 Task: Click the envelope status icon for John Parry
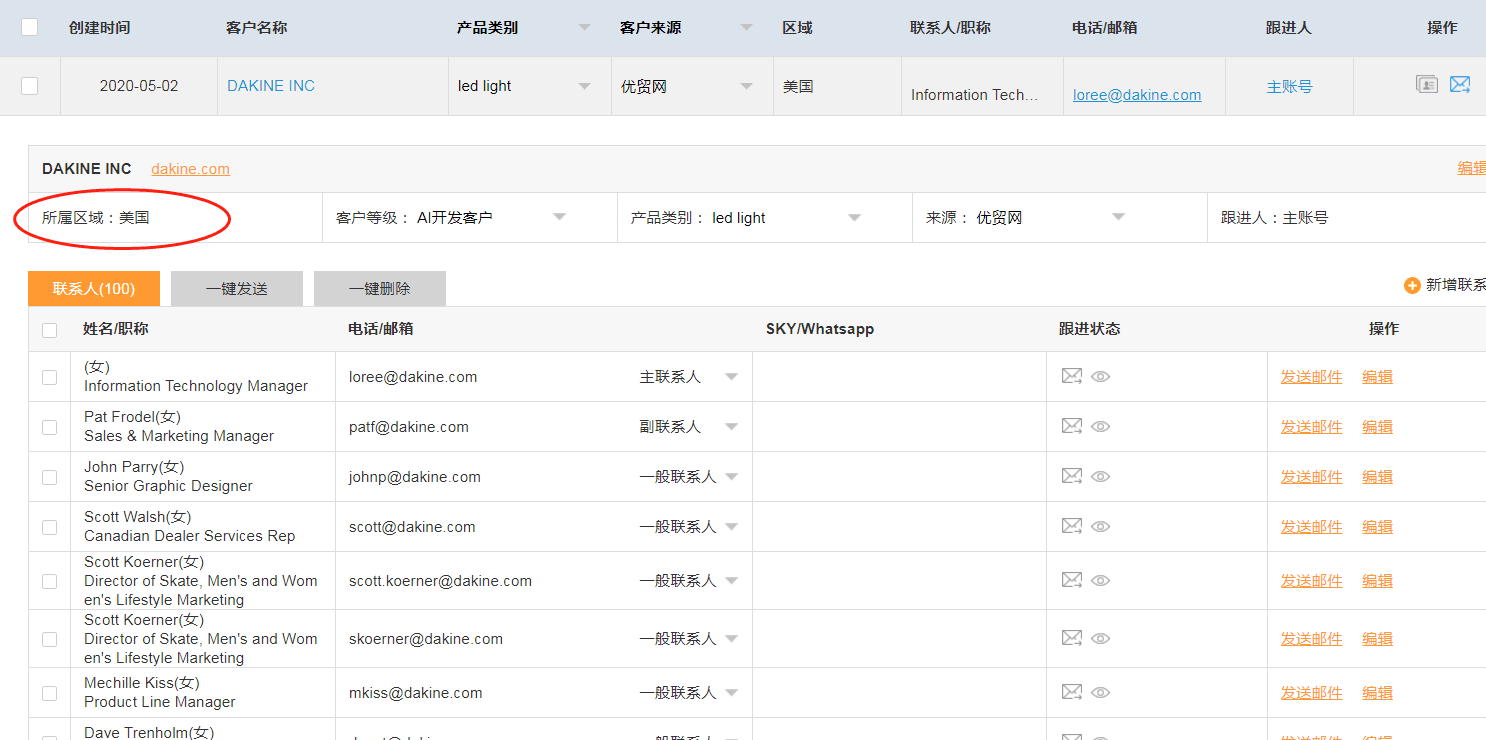1072,476
